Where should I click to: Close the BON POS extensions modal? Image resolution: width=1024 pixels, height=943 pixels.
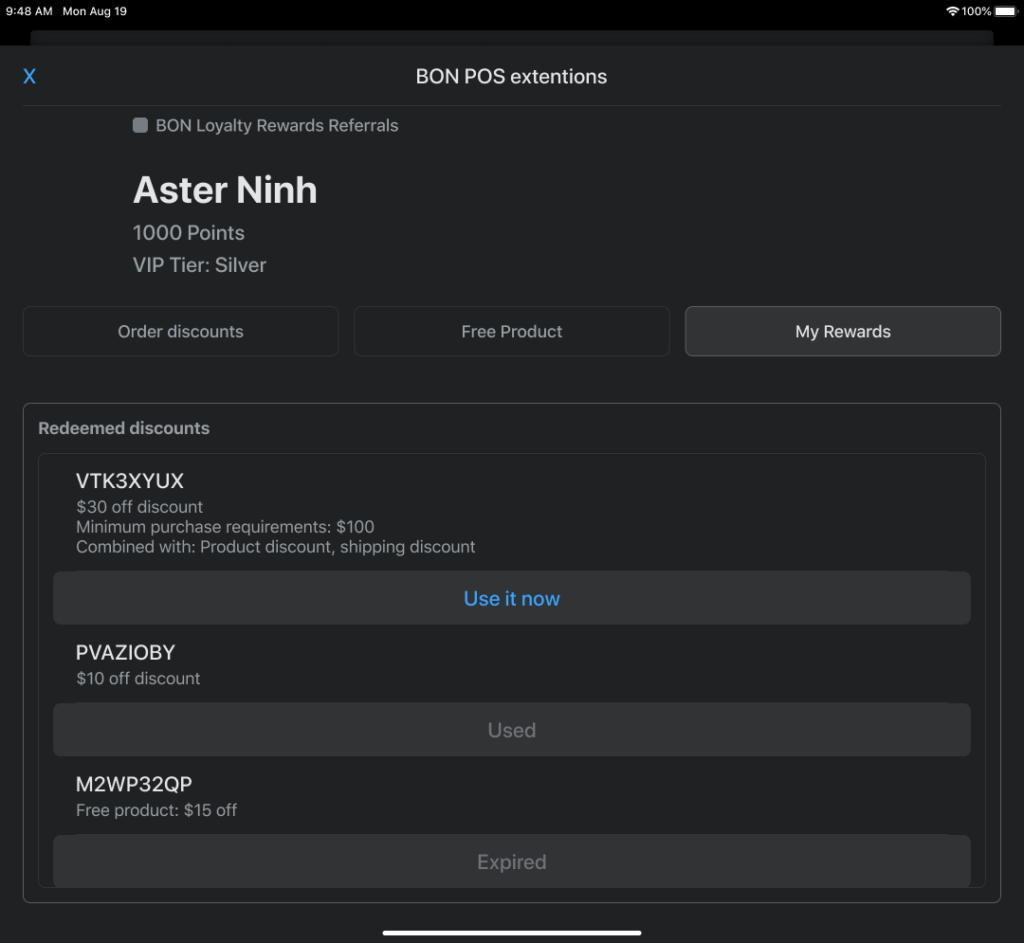pos(30,77)
